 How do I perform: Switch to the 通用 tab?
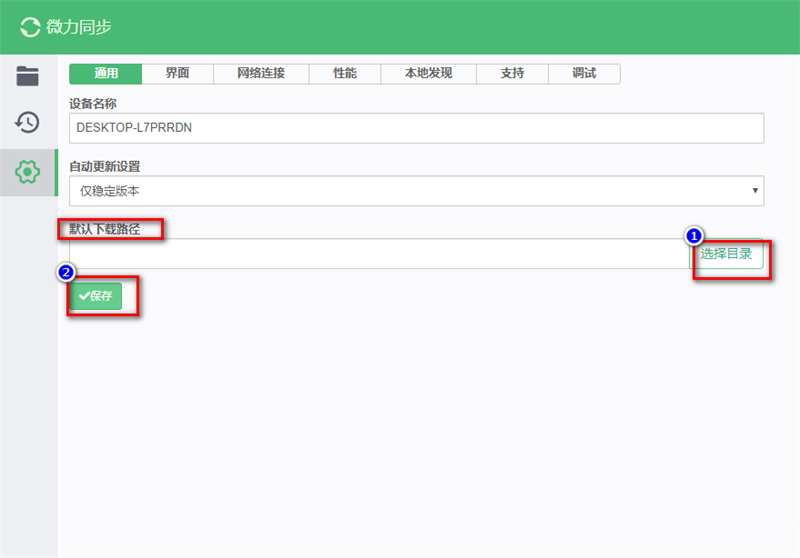[106, 73]
